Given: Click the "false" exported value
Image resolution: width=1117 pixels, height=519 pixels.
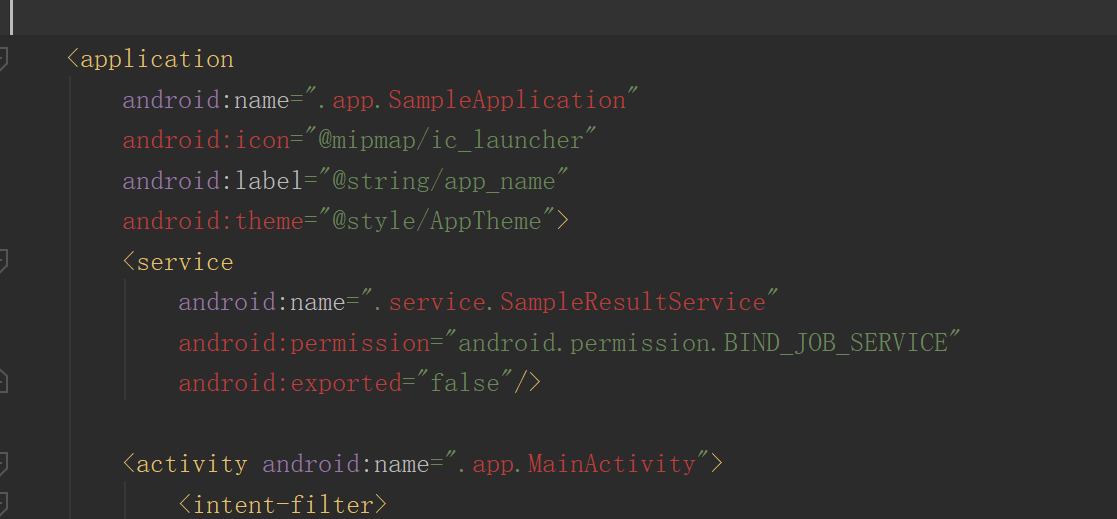Looking at the screenshot, I should [464, 384].
